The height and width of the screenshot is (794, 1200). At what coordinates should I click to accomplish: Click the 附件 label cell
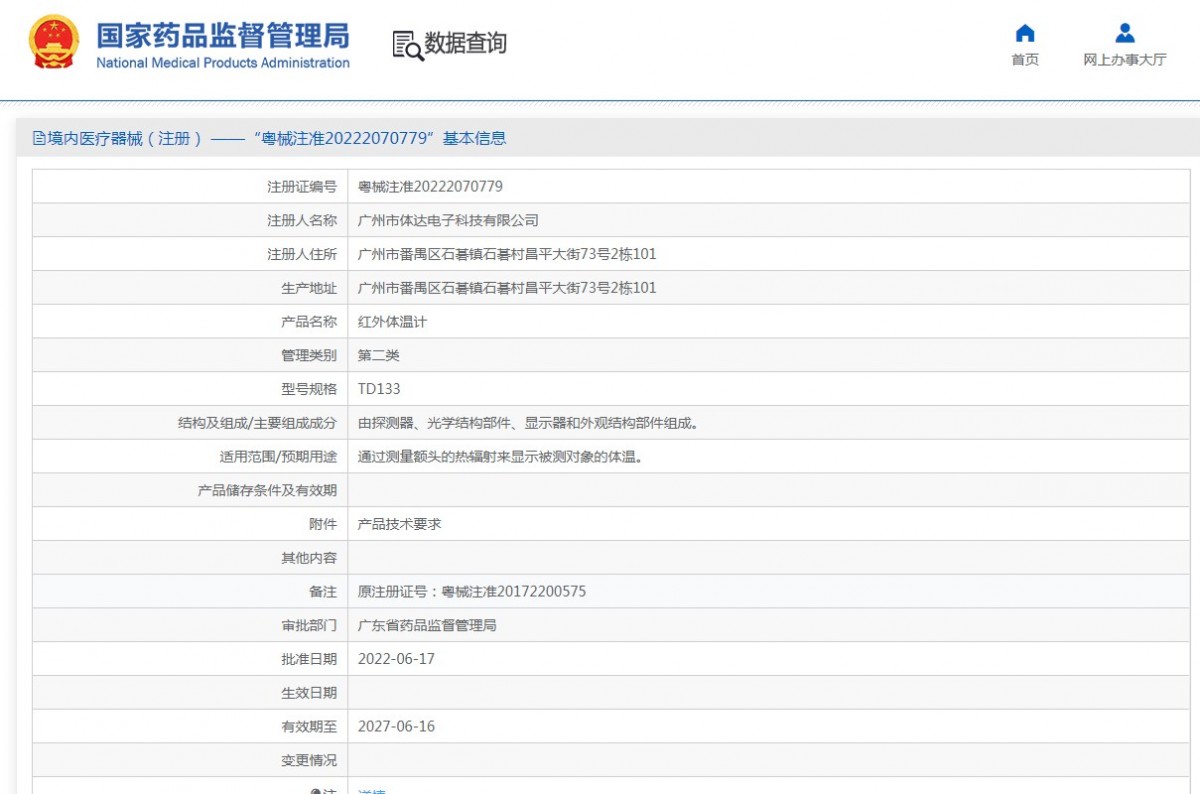(190, 524)
